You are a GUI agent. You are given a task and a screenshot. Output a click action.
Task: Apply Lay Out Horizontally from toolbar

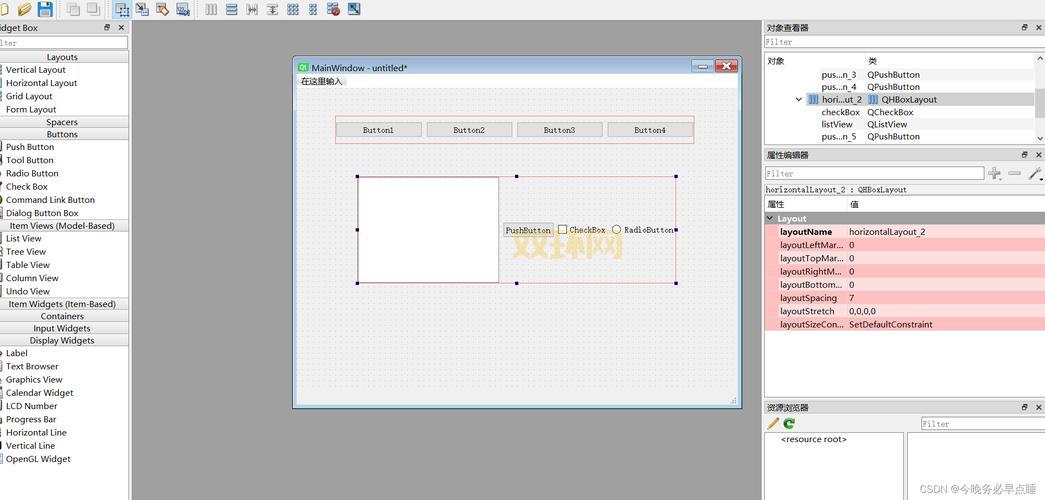[211, 9]
